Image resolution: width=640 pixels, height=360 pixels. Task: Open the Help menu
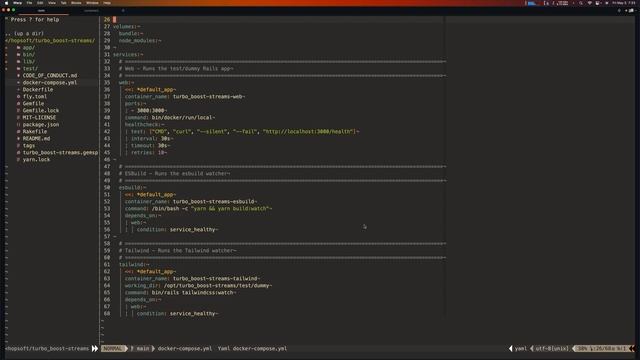point(107,2)
